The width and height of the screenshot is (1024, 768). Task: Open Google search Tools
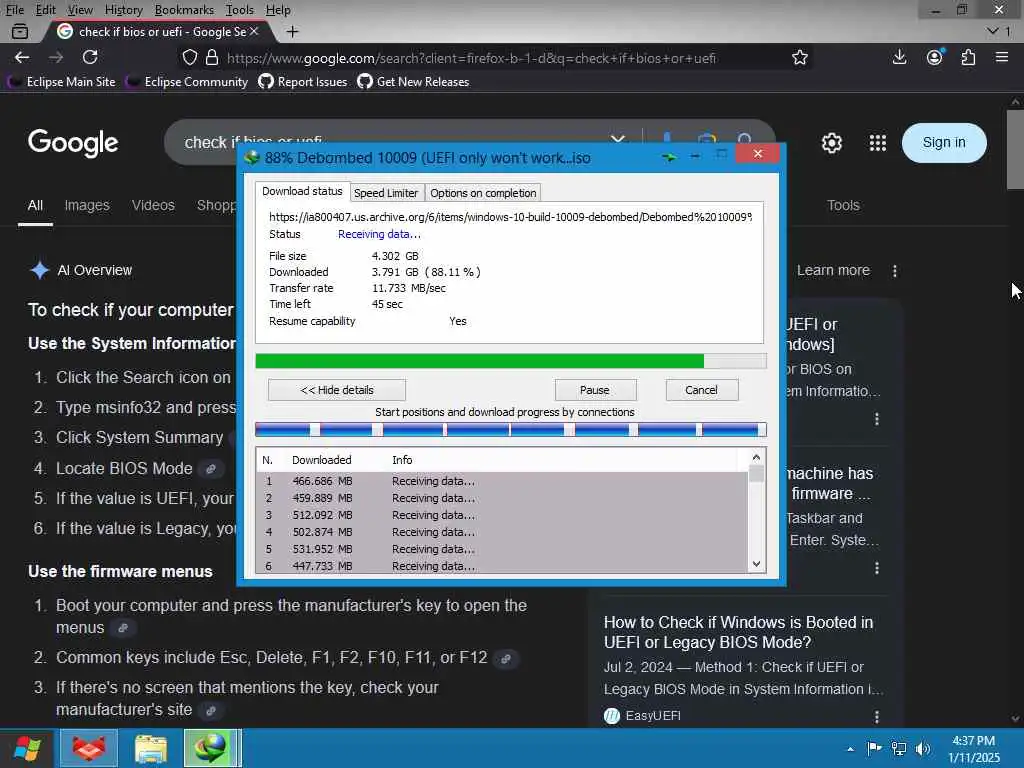(x=843, y=205)
